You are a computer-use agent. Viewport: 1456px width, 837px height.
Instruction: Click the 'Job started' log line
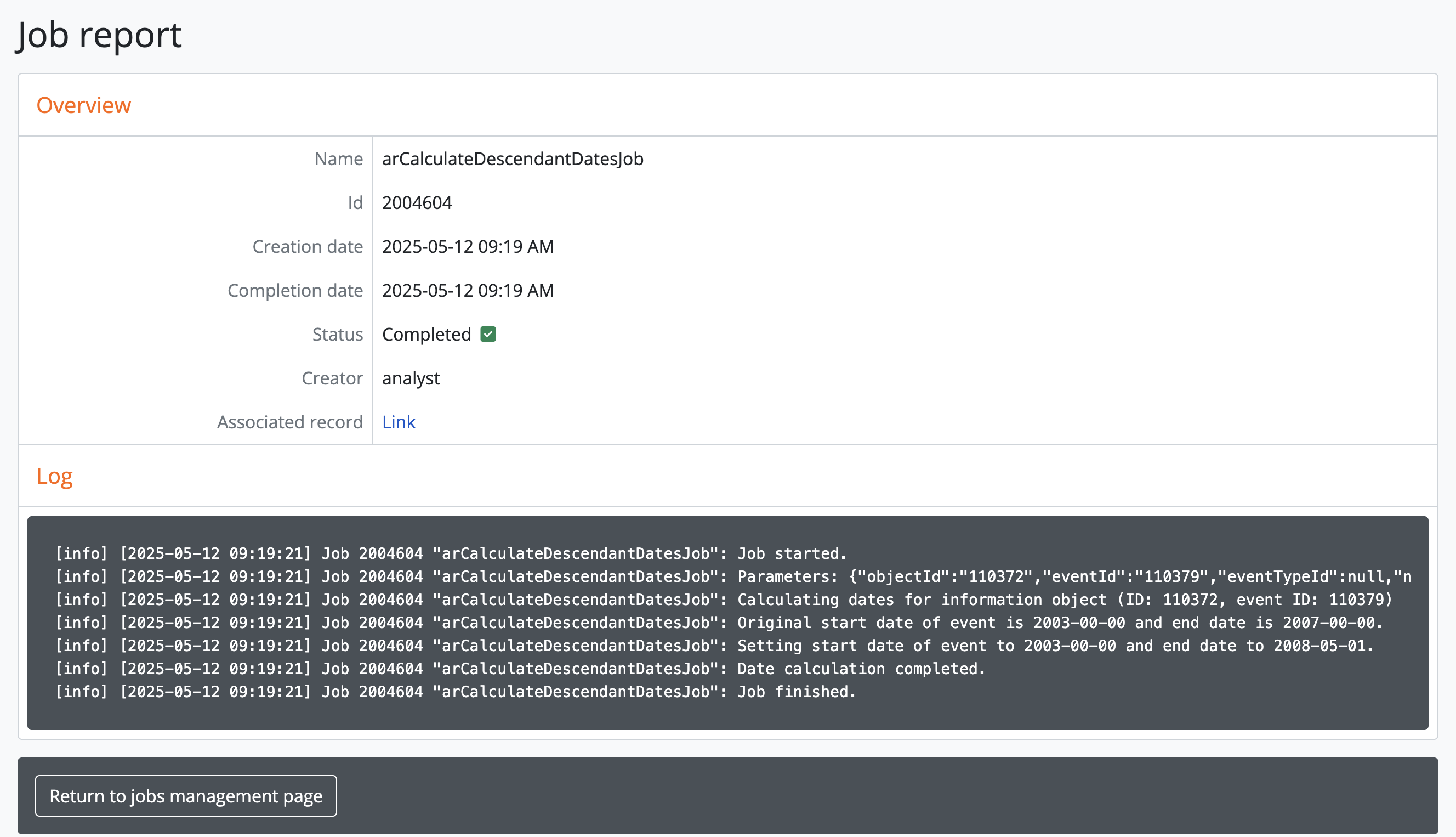point(451,553)
